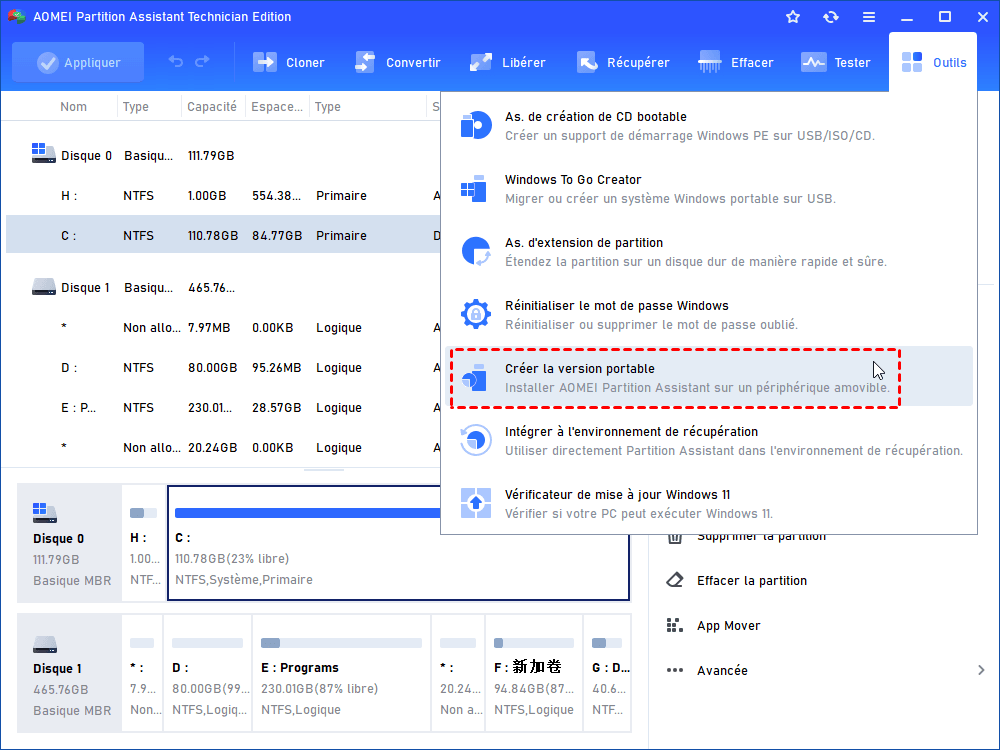
Task: Click the Effacer la partition eraser icon
Action: pos(675,580)
